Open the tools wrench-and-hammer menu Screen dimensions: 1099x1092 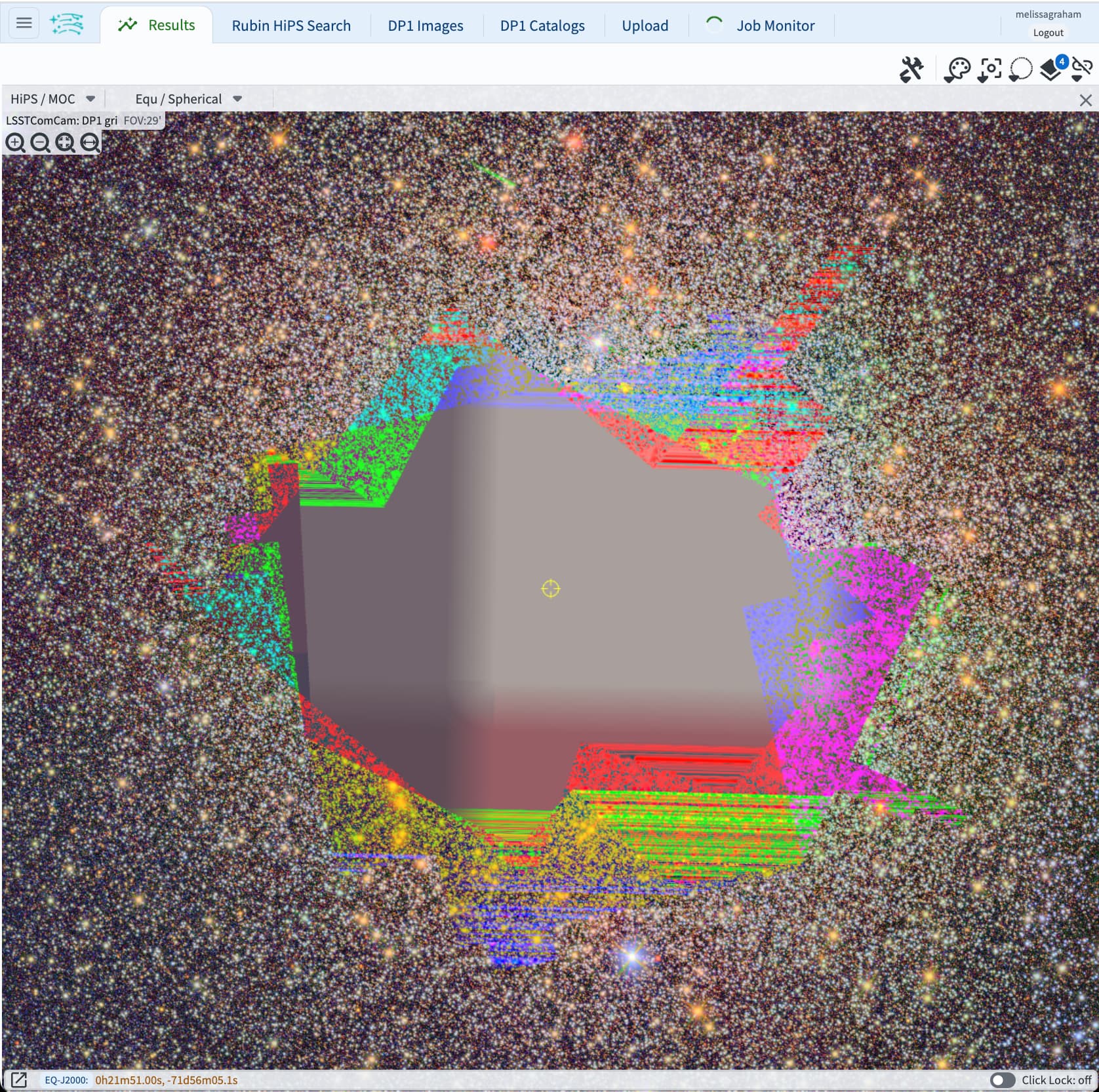click(x=911, y=69)
